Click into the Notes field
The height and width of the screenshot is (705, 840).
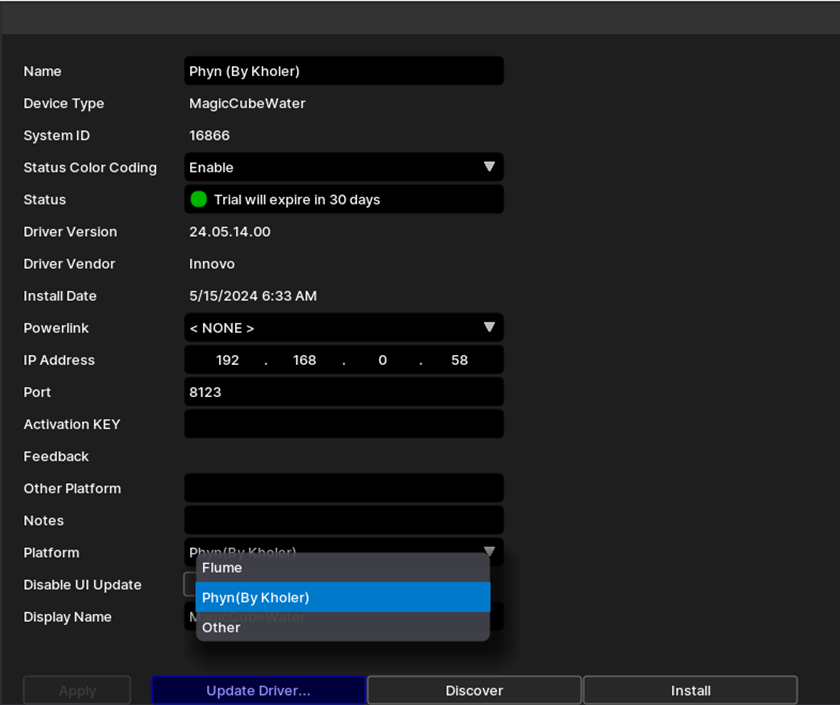click(x=343, y=521)
